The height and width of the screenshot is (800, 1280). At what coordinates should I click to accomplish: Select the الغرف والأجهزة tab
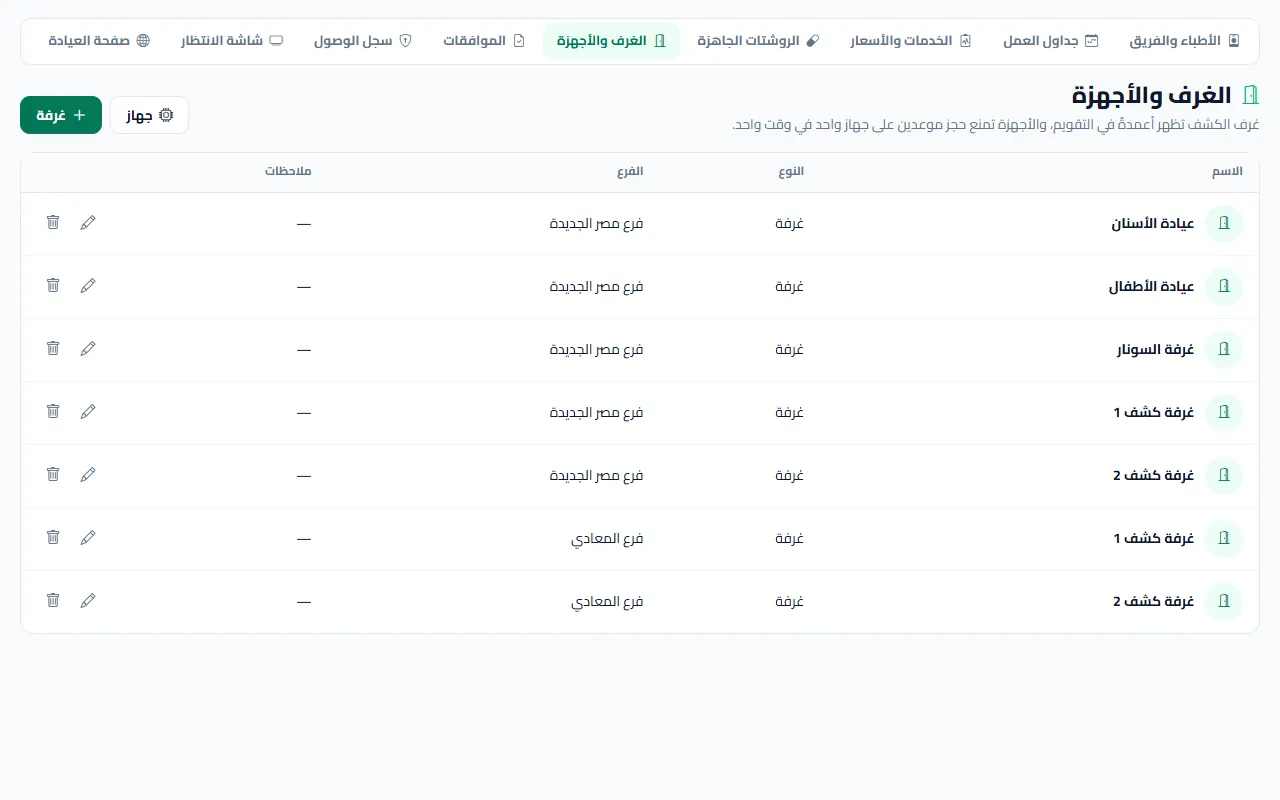pyautogui.click(x=611, y=41)
